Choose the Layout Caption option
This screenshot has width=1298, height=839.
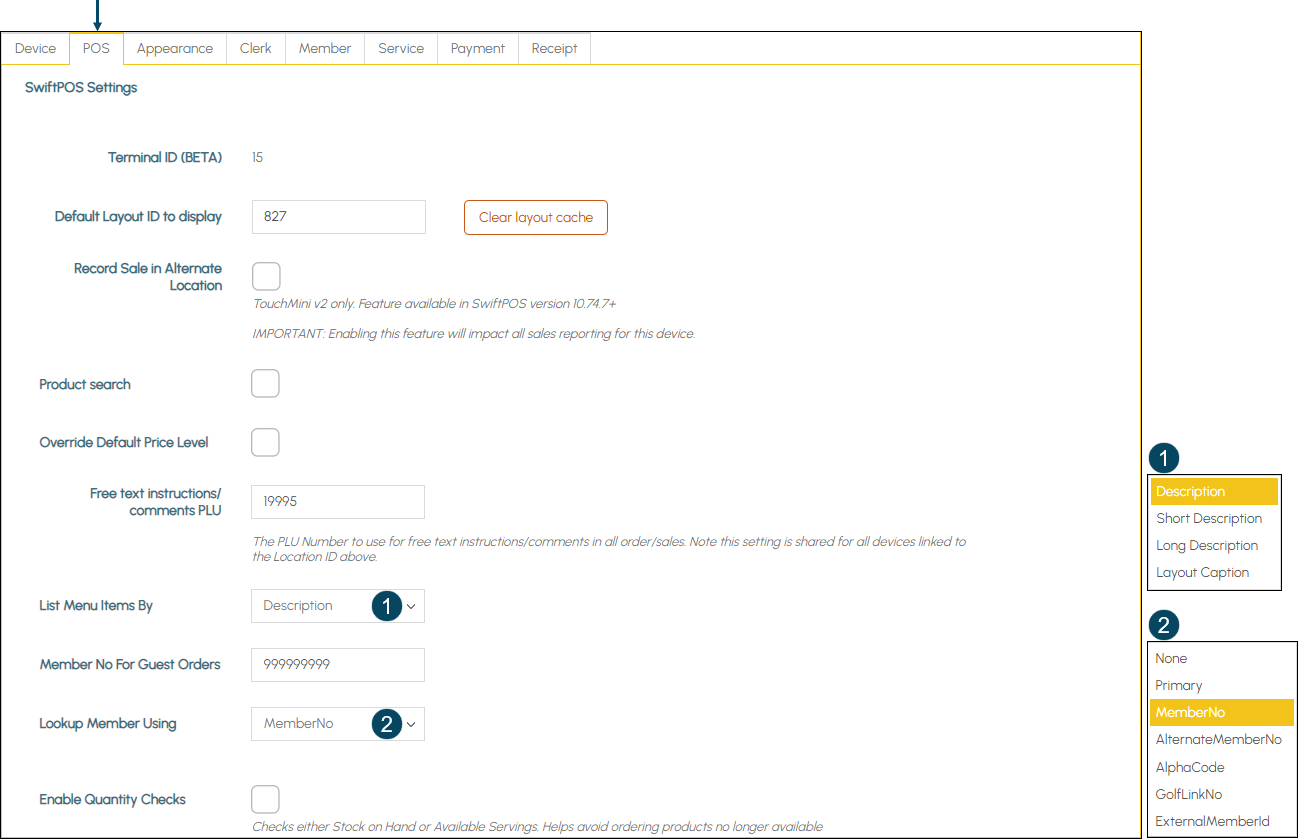click(x=1214, y=572)
